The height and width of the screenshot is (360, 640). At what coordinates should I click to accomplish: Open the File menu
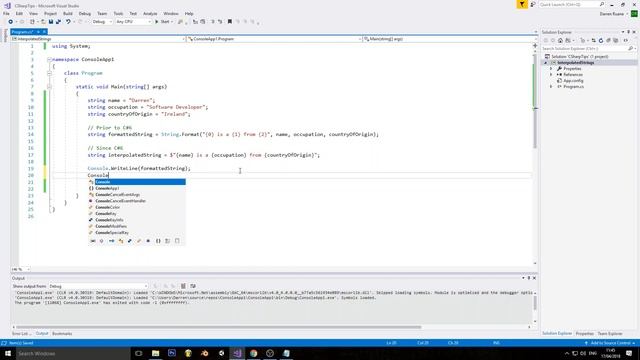[x=6, y=13]
